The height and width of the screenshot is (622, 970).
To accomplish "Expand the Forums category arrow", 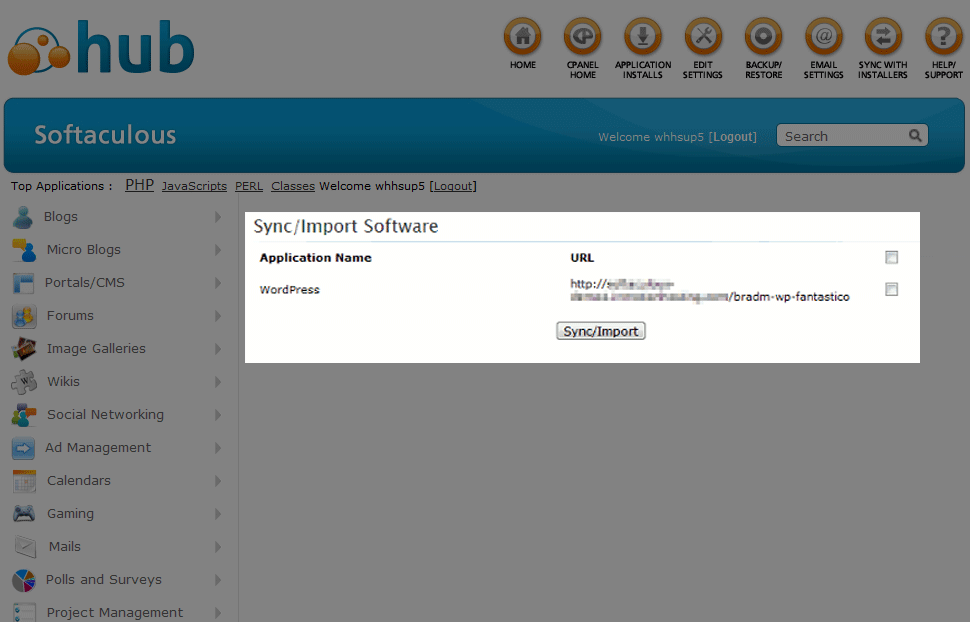I will click(217, 316).
